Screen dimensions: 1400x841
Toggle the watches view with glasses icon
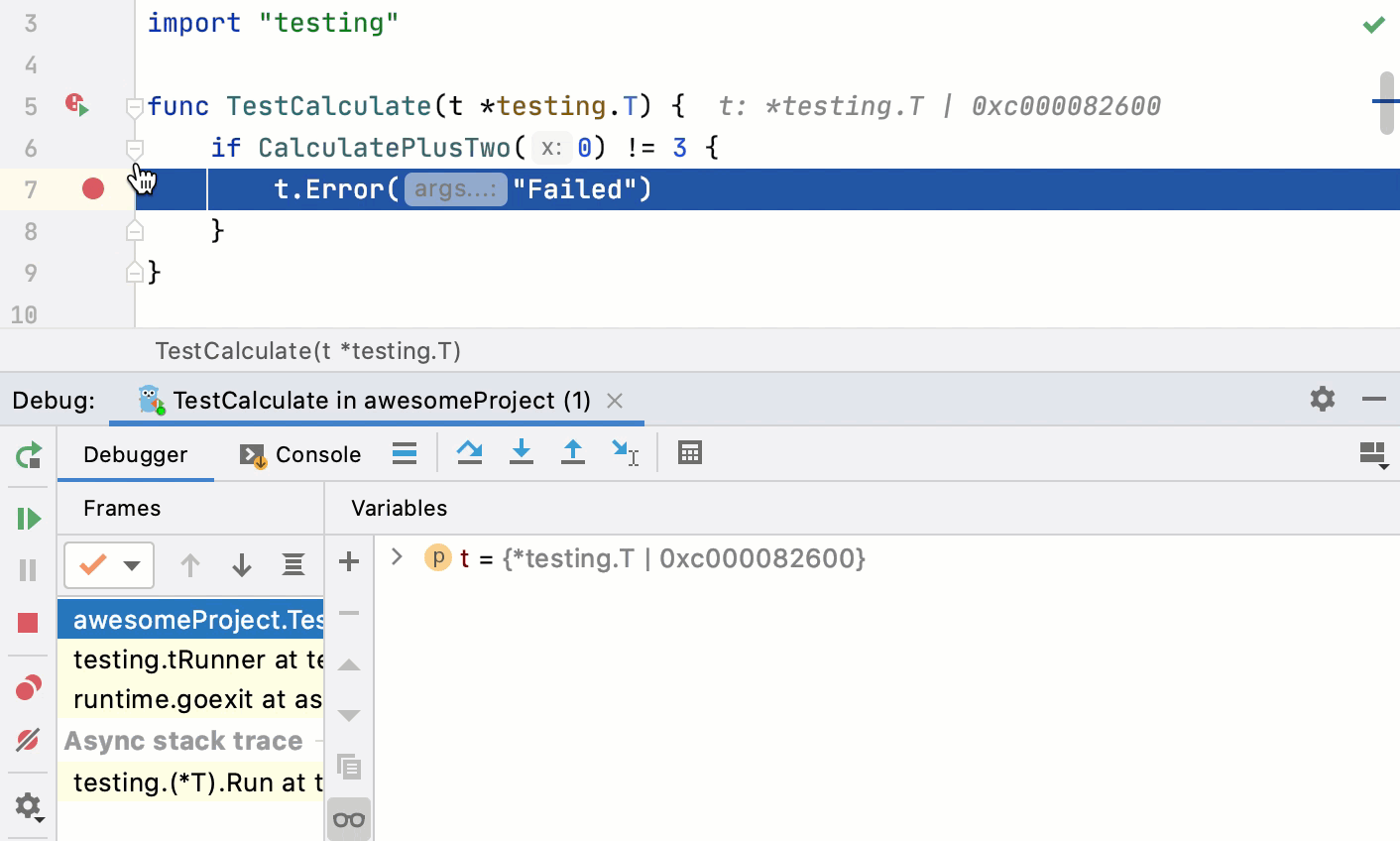(348, 818)
